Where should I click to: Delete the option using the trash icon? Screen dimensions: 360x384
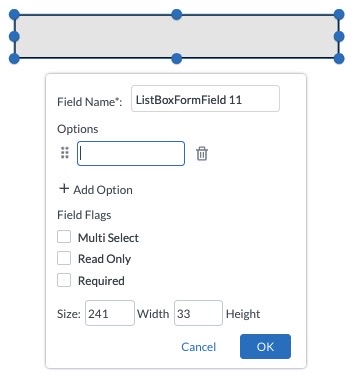pos(202,154)
